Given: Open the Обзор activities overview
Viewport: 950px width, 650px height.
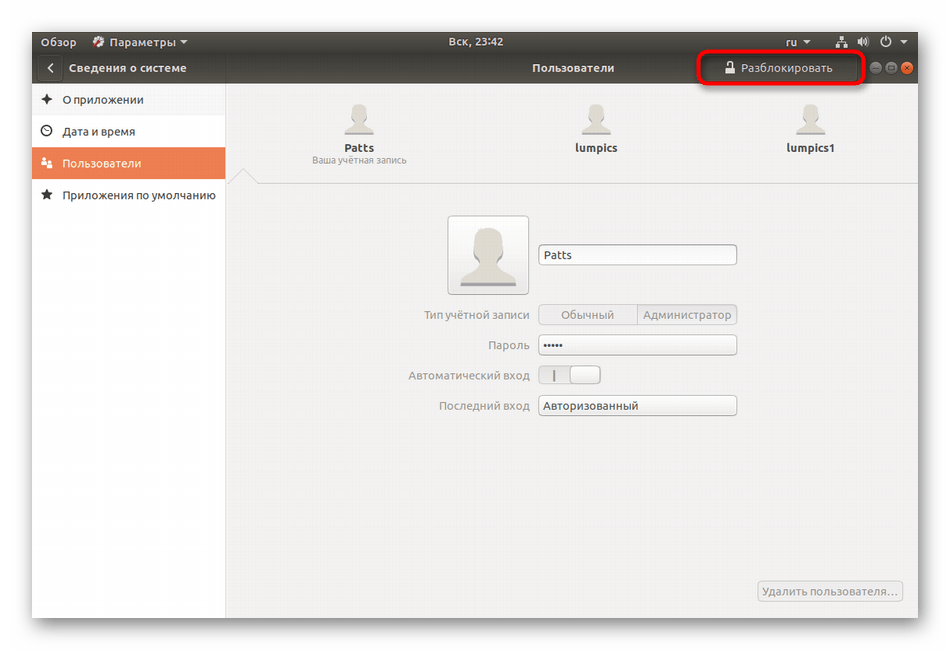Looking at the screenshot, I should (x=58, y=42).
